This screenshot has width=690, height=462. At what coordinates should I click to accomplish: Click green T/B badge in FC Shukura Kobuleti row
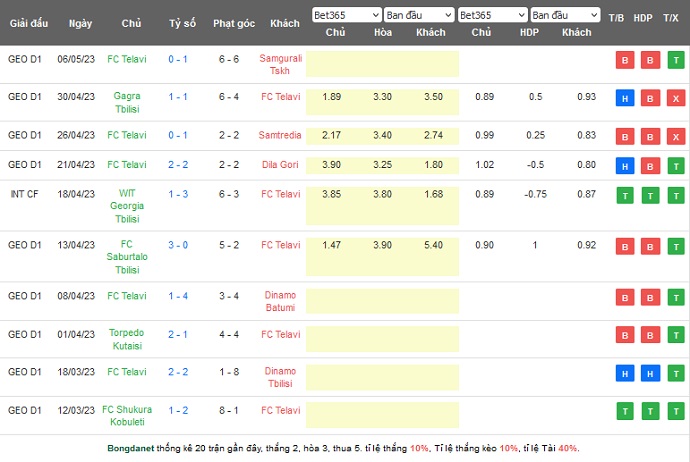coord(624,410)
